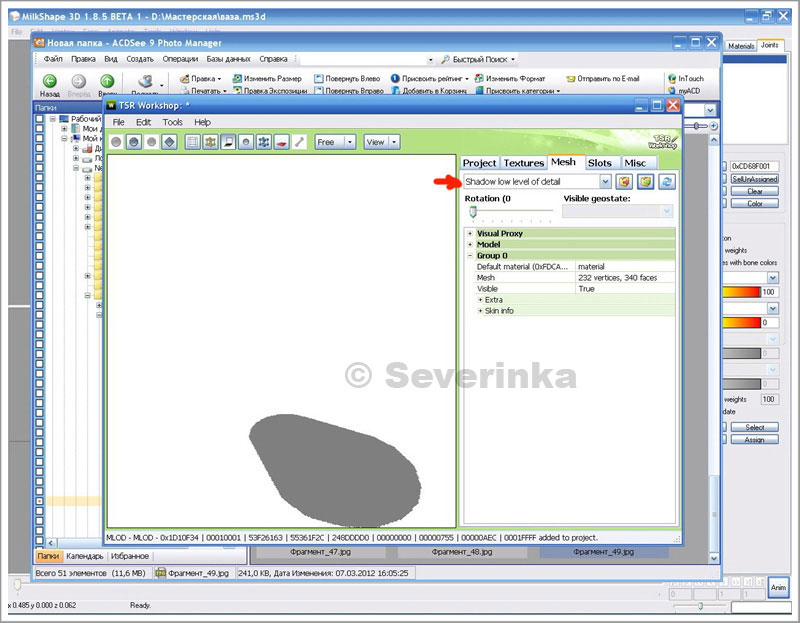Click the bone tool icon in TSR Workshop toolbar
Screen dimensions: 800x623
299,142
